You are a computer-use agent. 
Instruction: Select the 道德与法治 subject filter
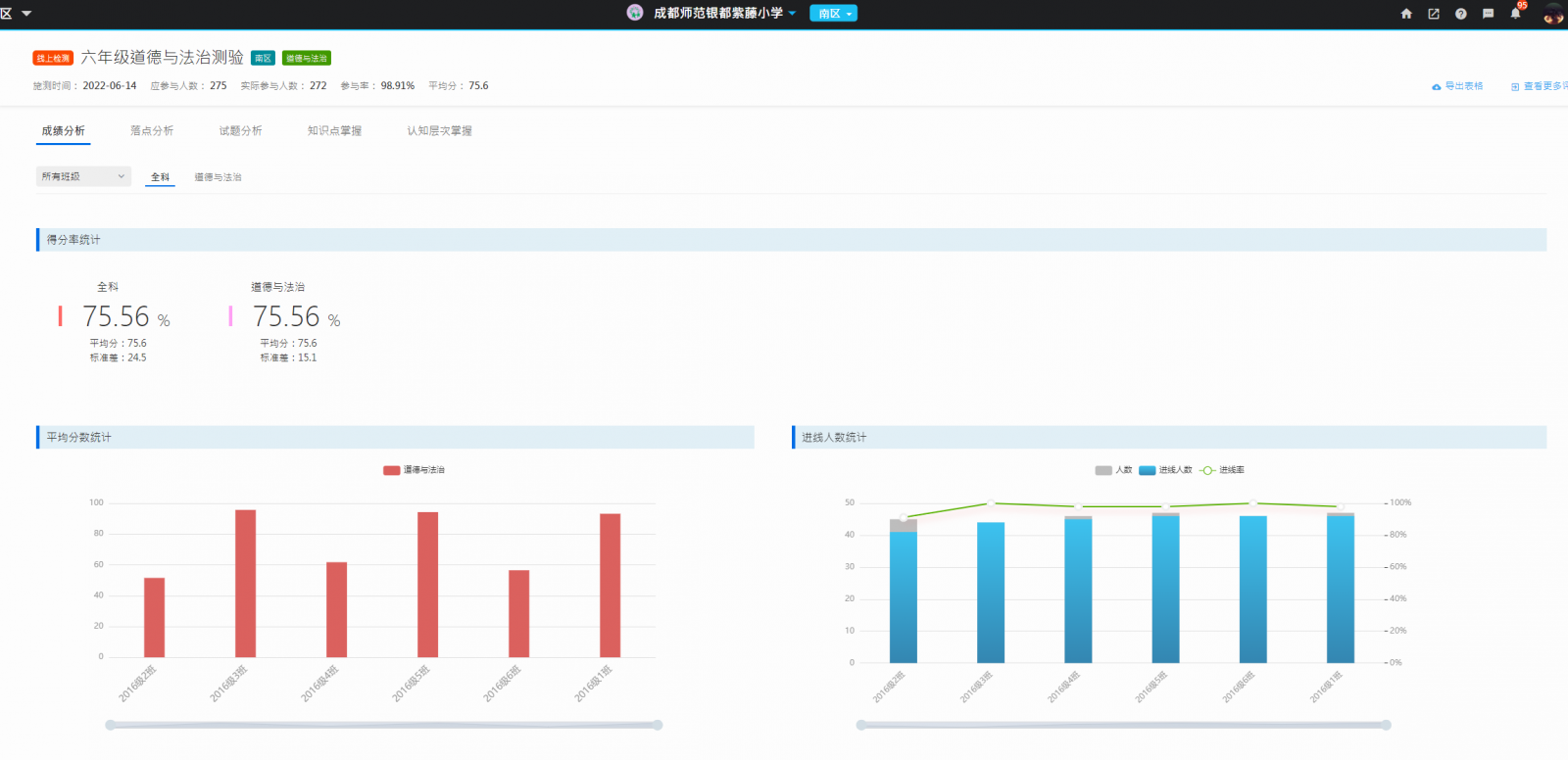coord(218,177)
